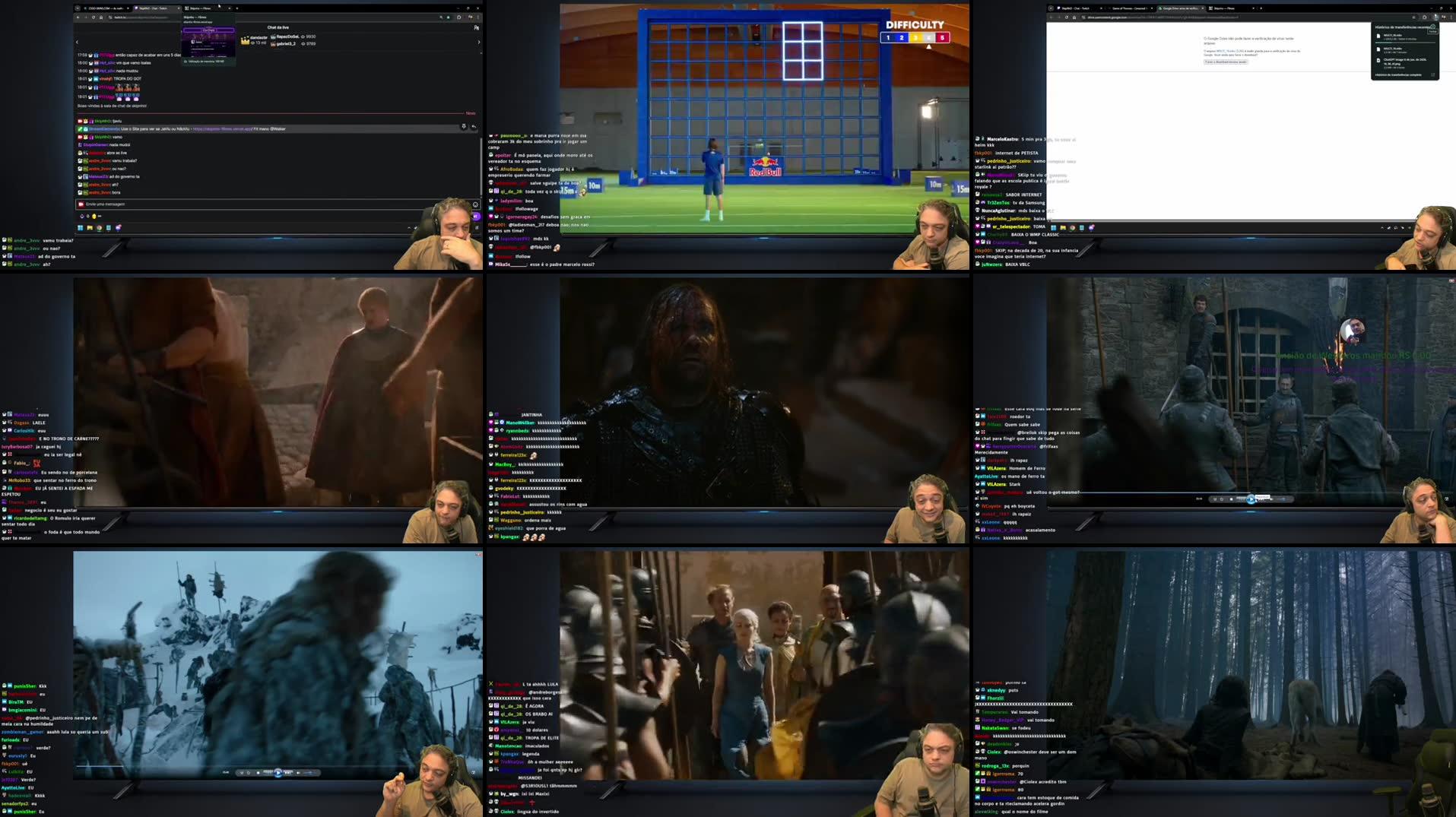1456x817 pixels.
Task: Click open-in-new-tab icon beside download history
Action: pos(1432,74)
